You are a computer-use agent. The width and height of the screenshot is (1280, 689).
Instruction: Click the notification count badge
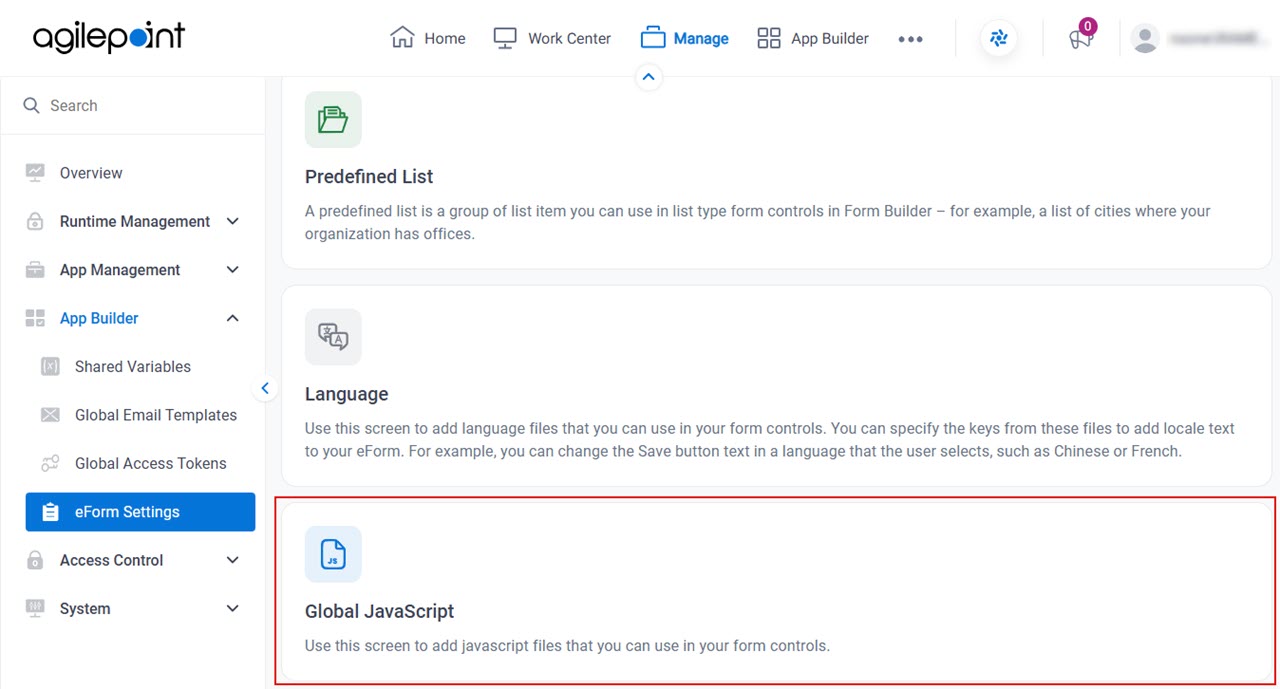1088,27
